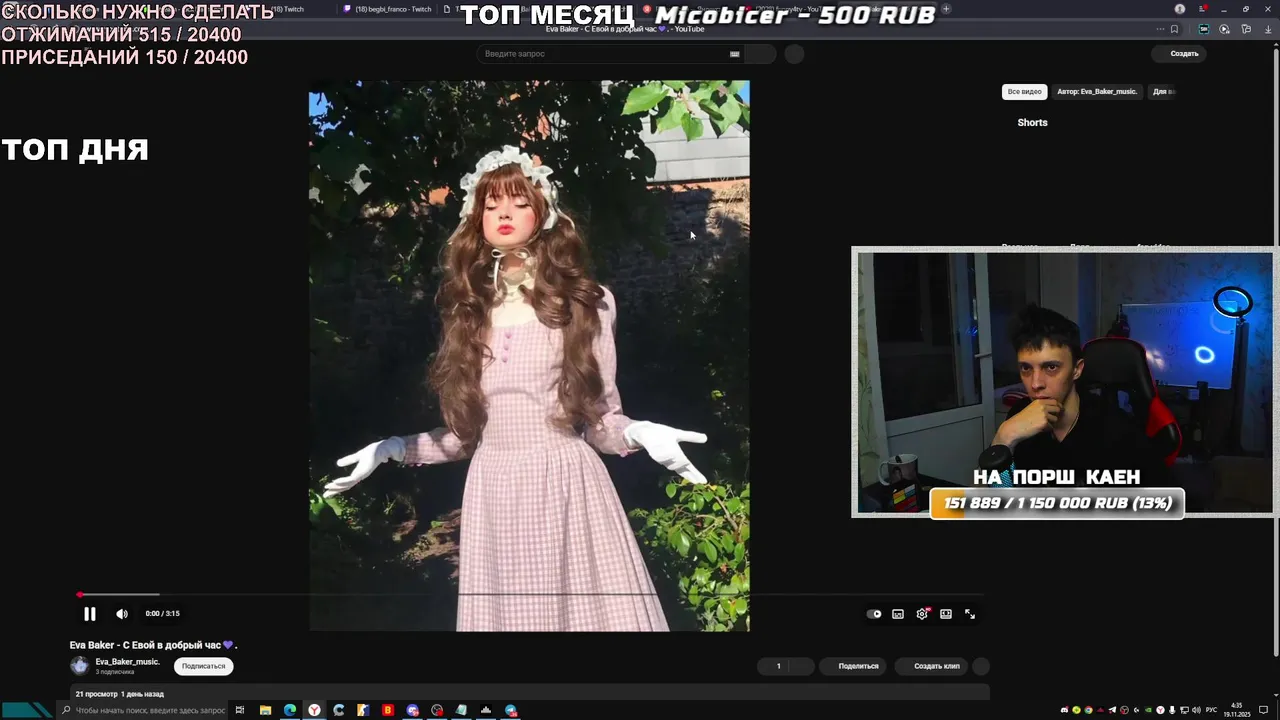
Task: Click the 21 просмотр description text
Action: point(120,694)
